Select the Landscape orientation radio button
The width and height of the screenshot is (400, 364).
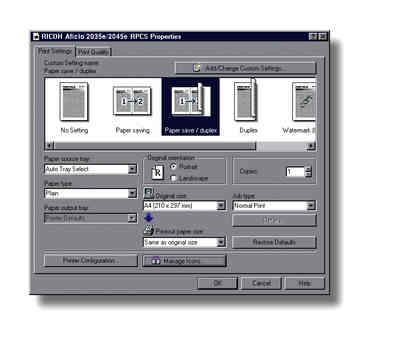click(173, 178)
